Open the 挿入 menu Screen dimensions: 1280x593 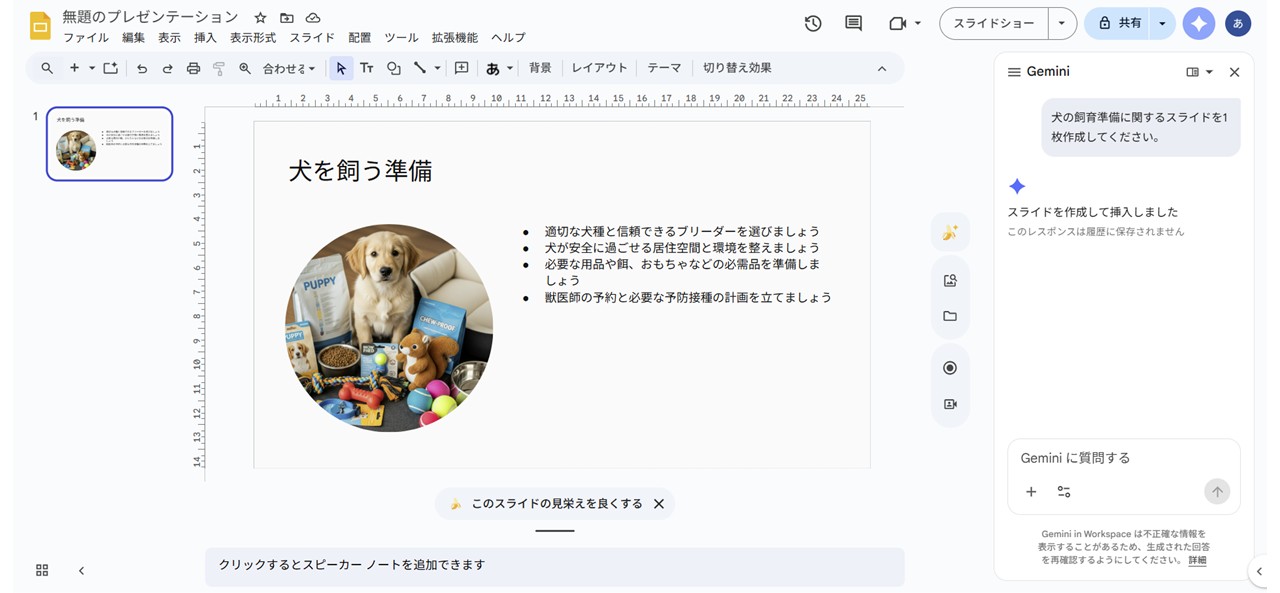[204, 38]
